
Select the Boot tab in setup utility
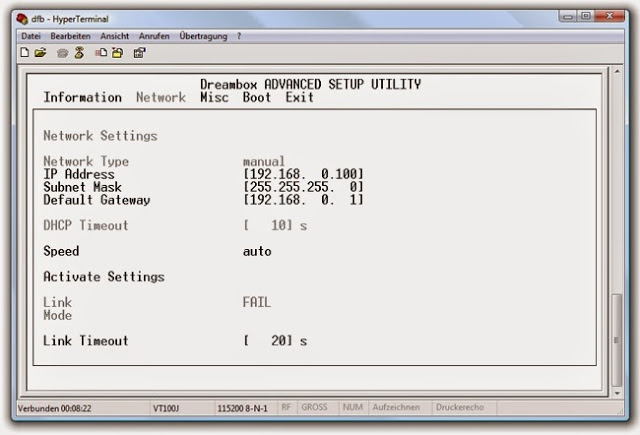click(x=257, y=97)
